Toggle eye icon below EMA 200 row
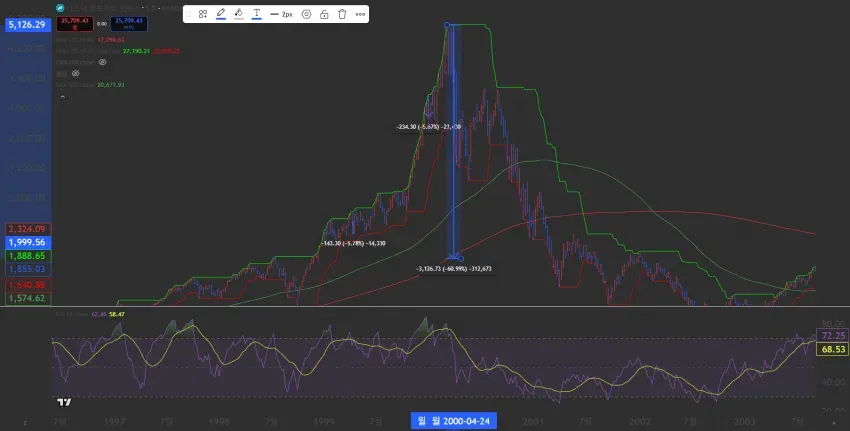This screenshot has width=850, height=431. tap(75, 73)
